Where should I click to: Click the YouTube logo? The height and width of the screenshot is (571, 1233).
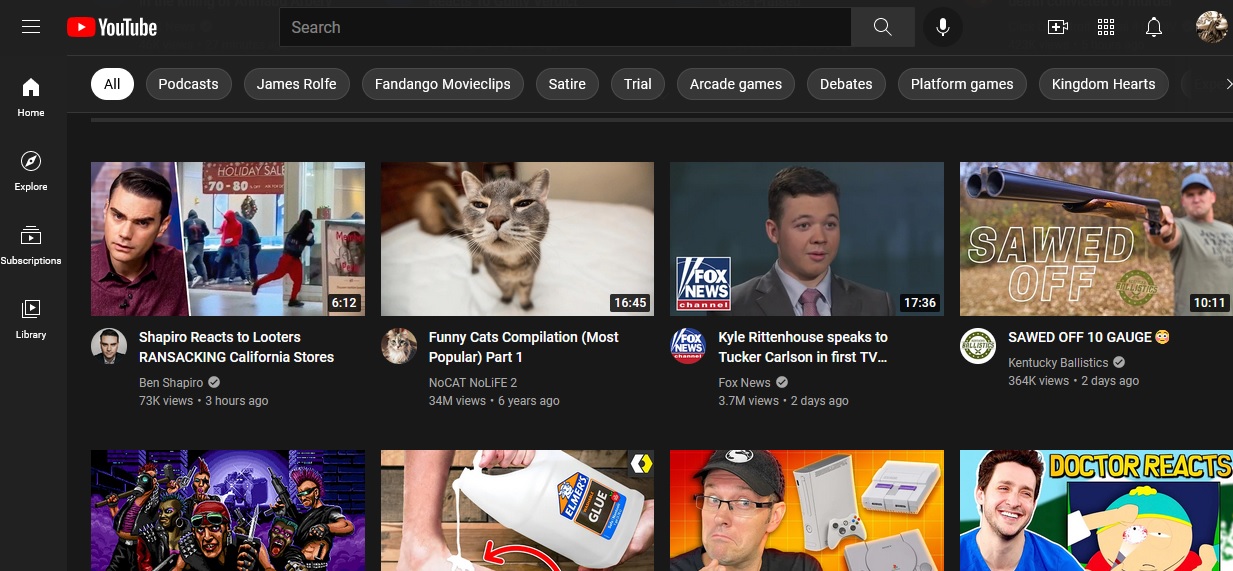pos(112,27)
